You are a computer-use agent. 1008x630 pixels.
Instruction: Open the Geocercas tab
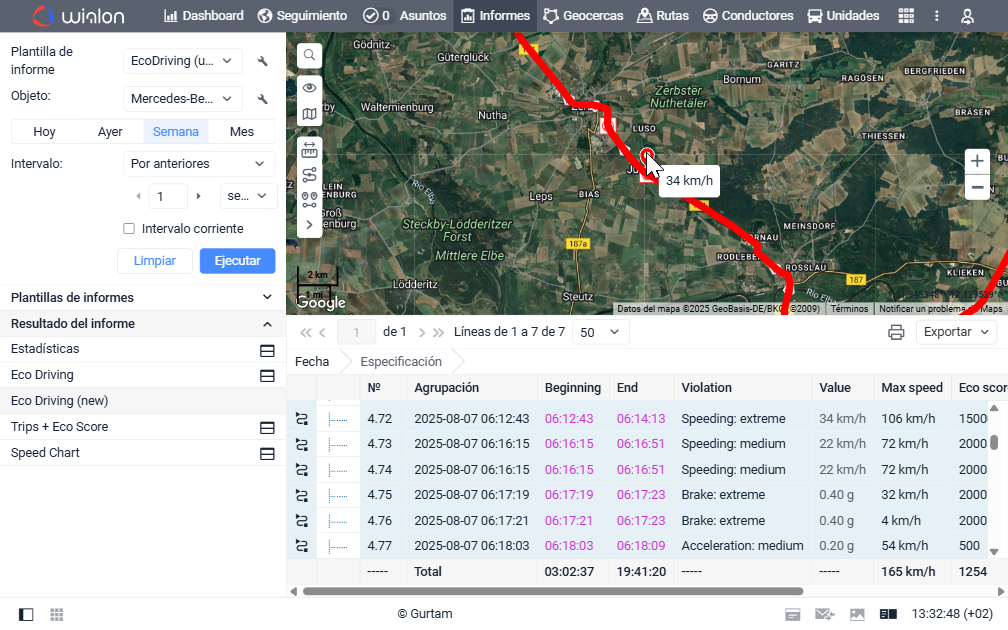[x=583, y=16]
